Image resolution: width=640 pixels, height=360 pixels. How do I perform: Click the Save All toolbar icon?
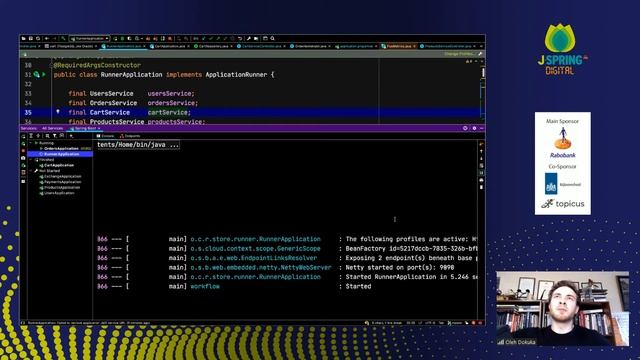click(31, 38)
